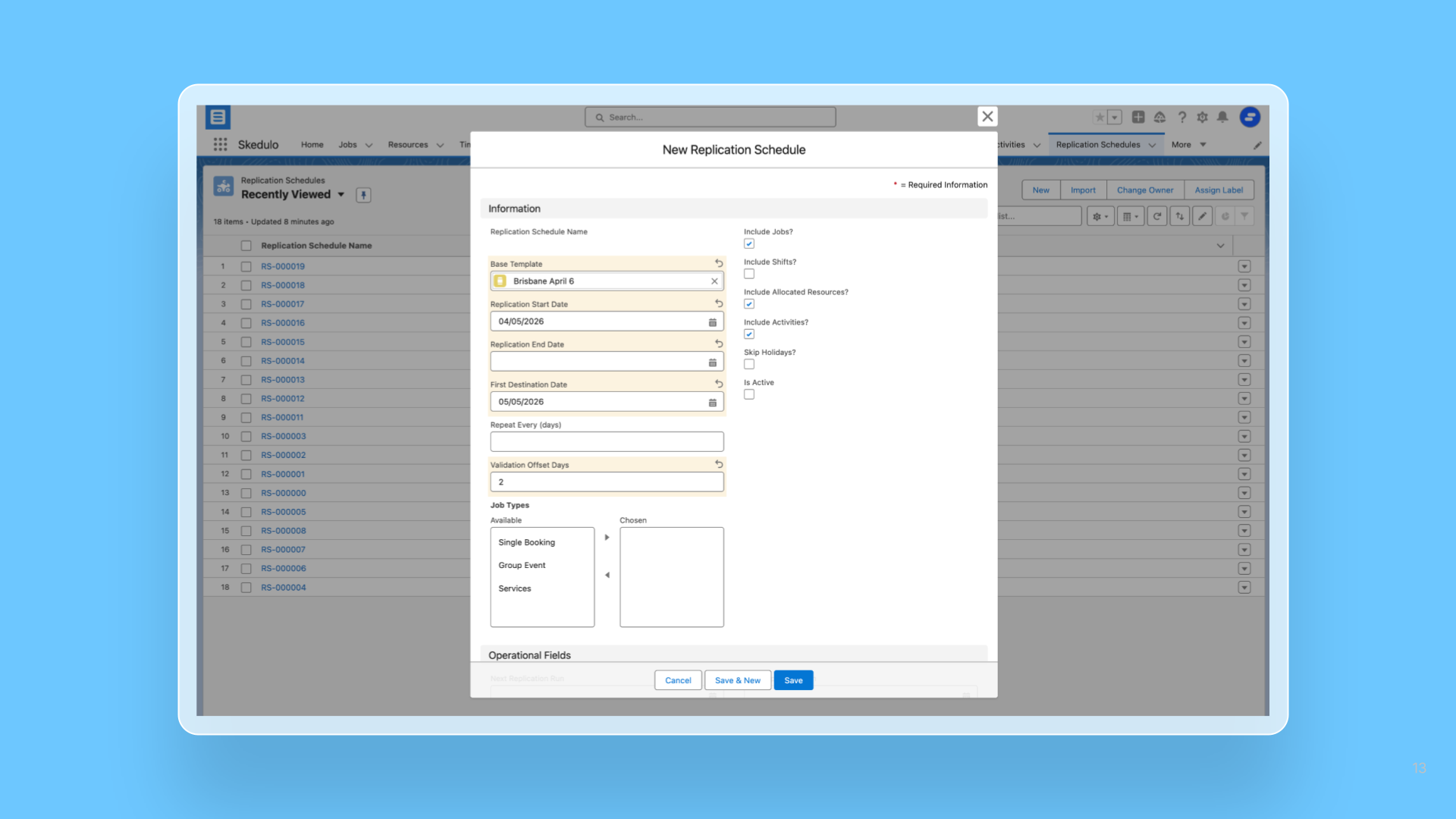
Task: Reset Base Template with undo arrow icon
Action: 718,263
